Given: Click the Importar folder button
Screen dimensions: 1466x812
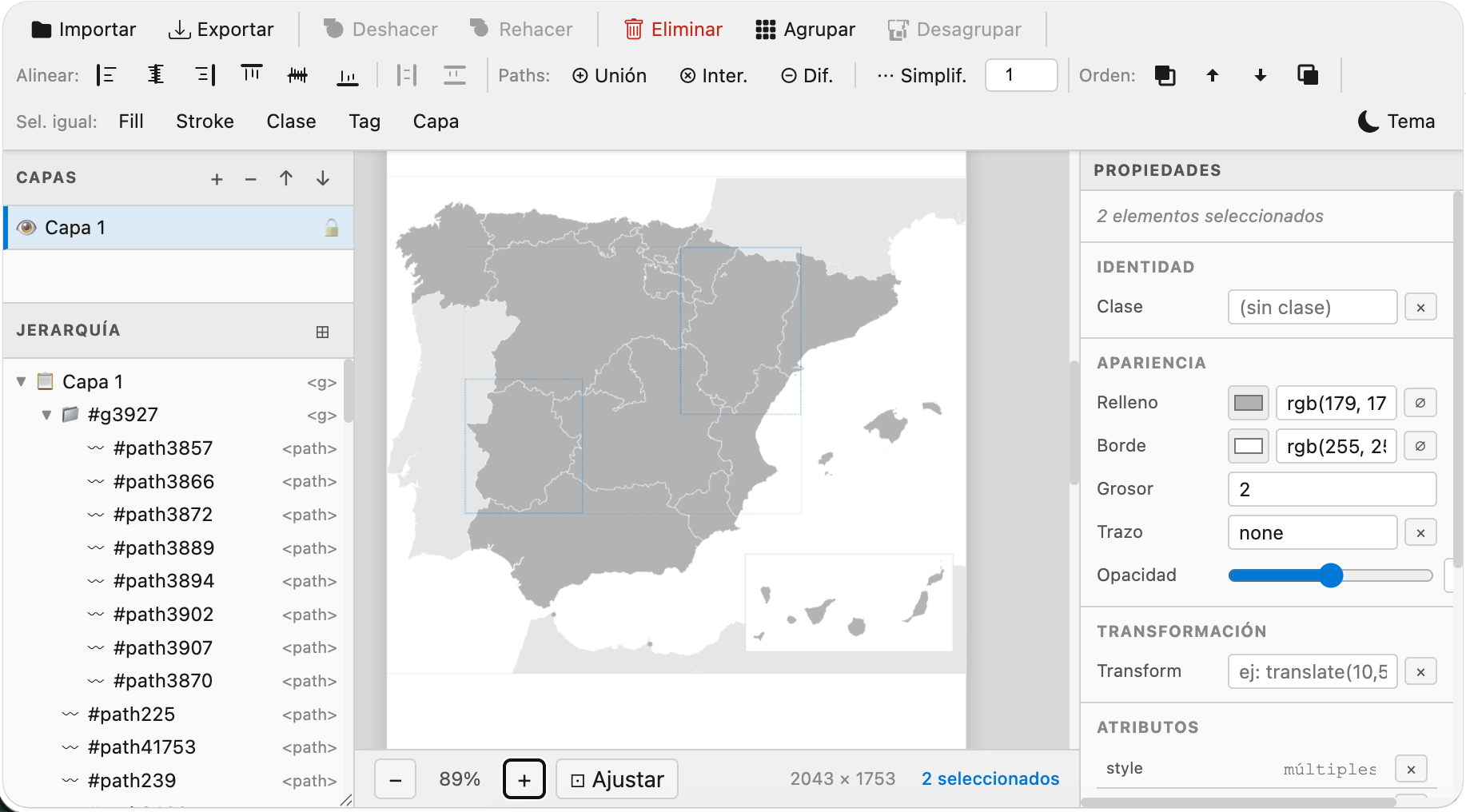Looking at the screenshot, I should 83,30.
